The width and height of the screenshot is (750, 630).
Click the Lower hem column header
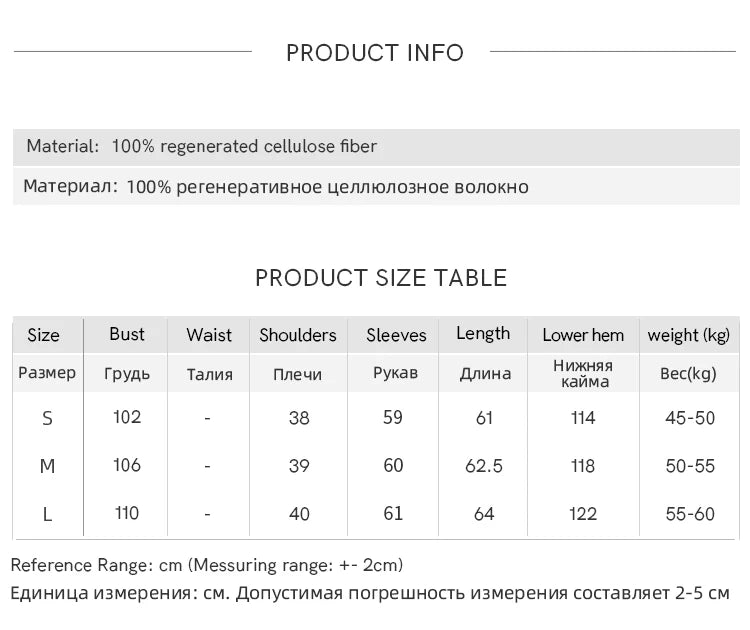coord(583,335)
